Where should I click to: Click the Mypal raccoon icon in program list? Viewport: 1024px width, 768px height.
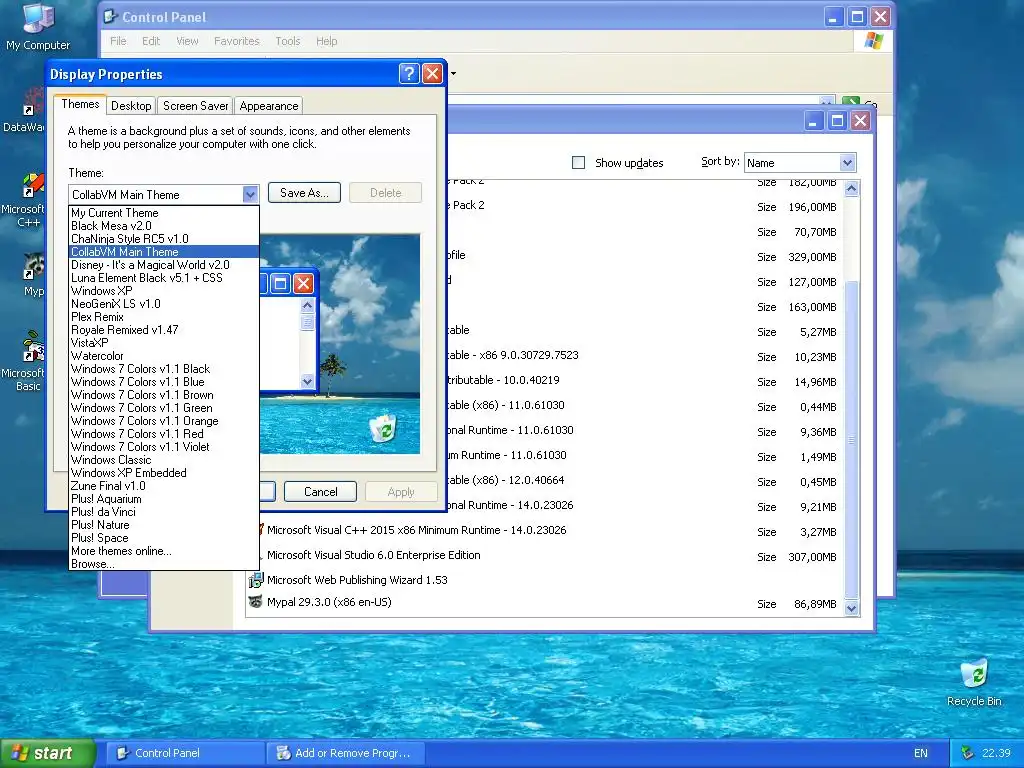coord(256,602)
